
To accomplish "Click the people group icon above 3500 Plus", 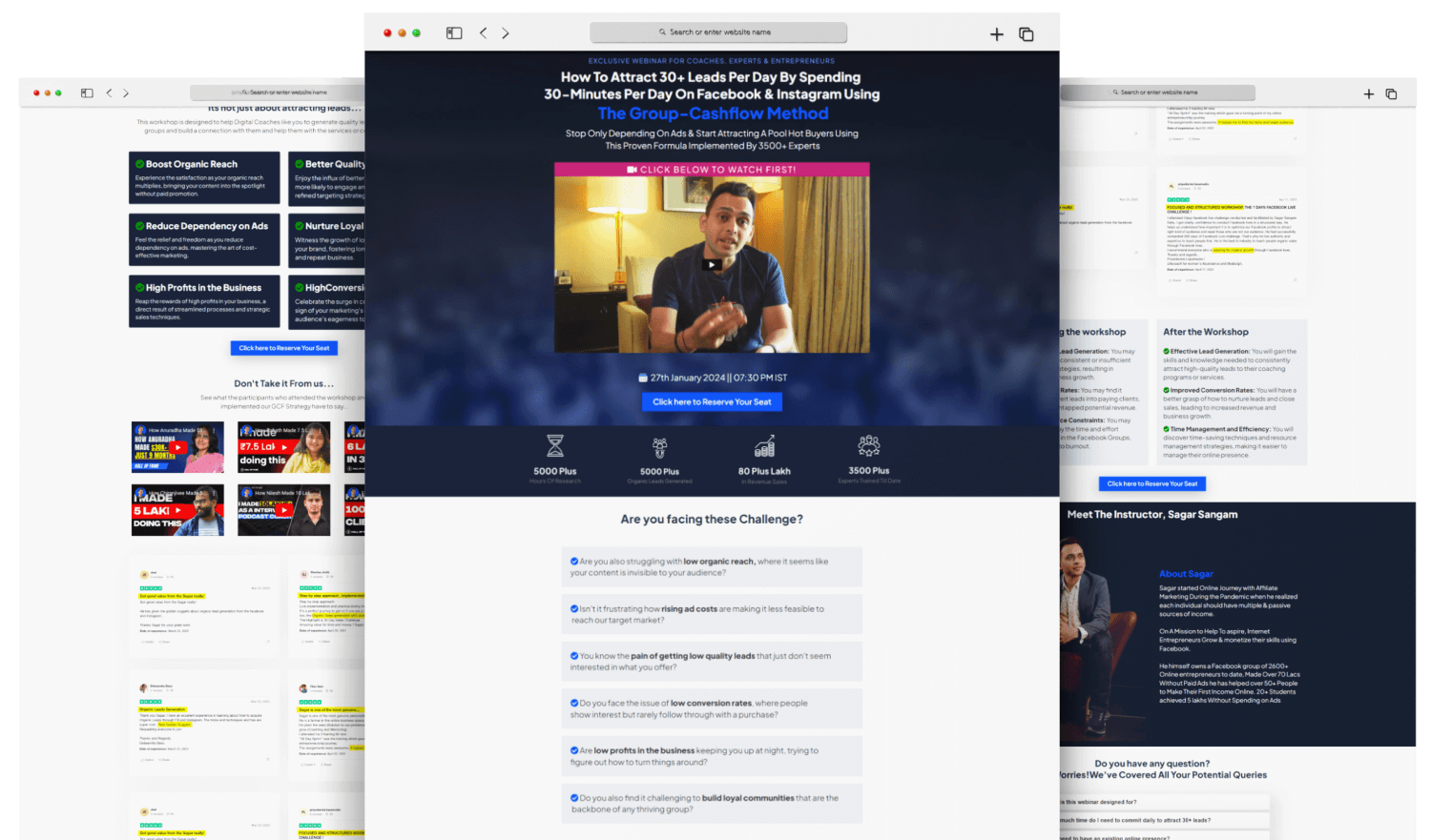I will tap(868, 445).
